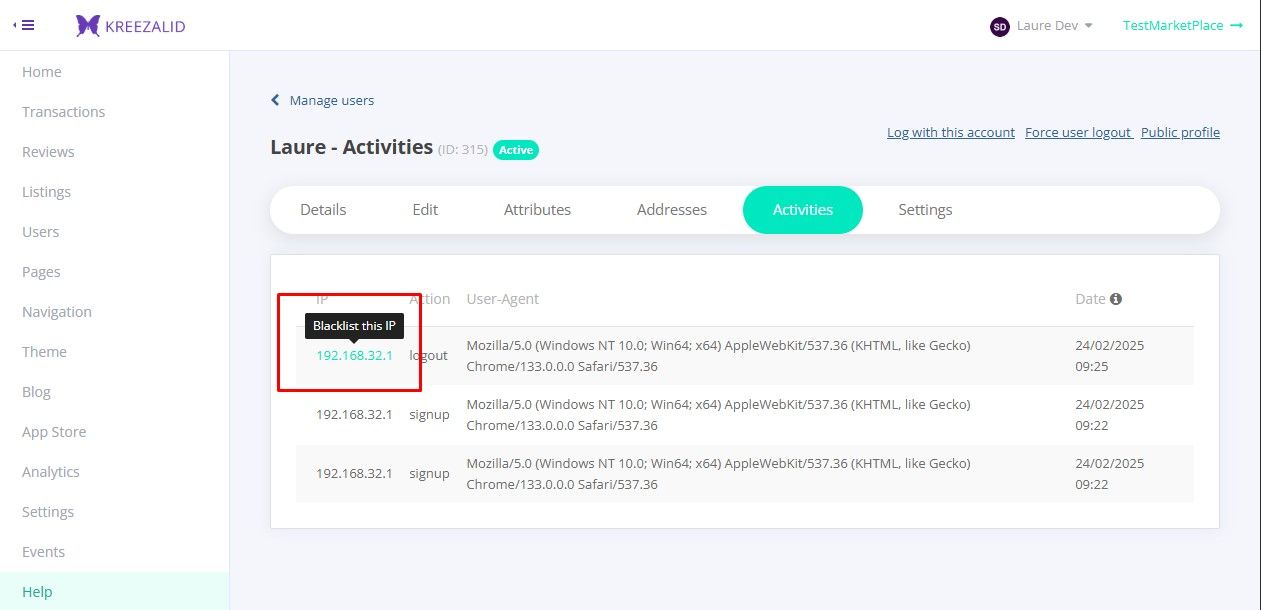
Task: Click the IP 192.168.32.1 in logout row
Action: pyautogui.click(x=354, y=355)
